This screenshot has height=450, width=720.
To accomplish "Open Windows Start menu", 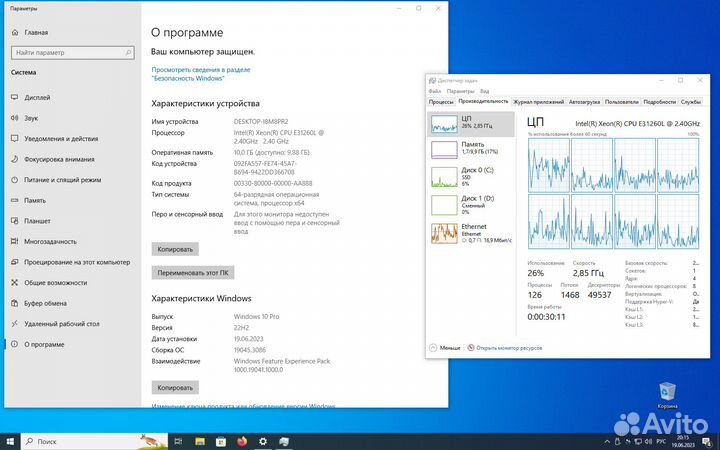I will click(x=10, y=442).
